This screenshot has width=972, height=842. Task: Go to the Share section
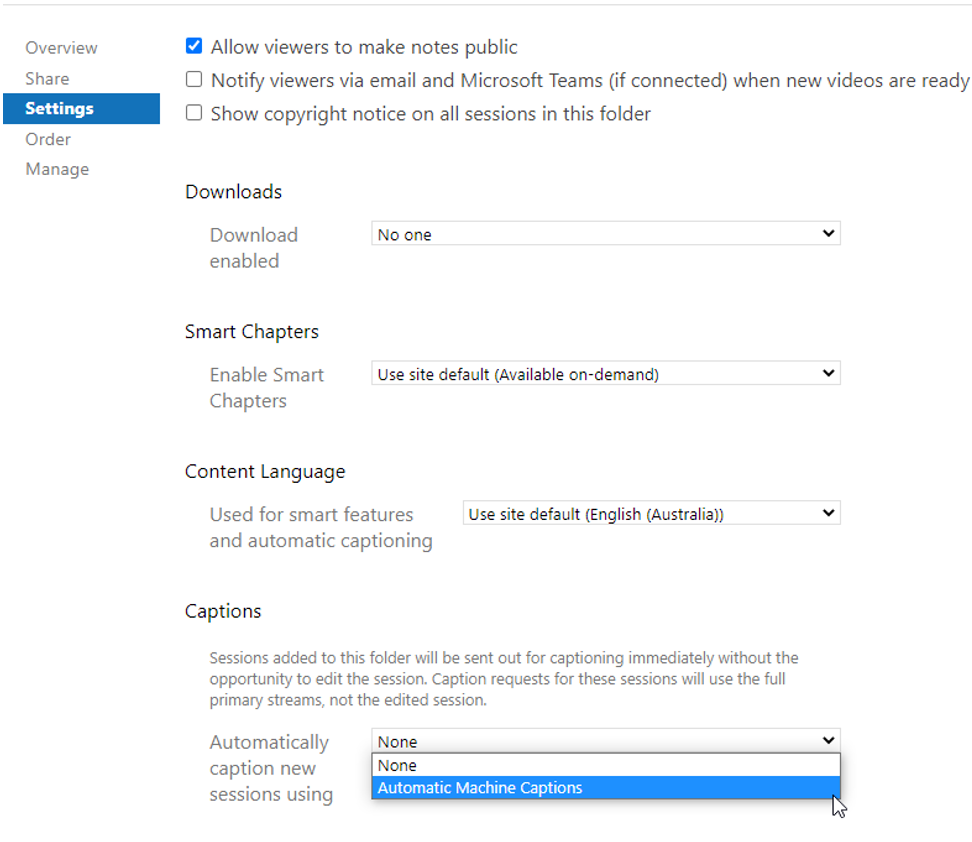47,79
